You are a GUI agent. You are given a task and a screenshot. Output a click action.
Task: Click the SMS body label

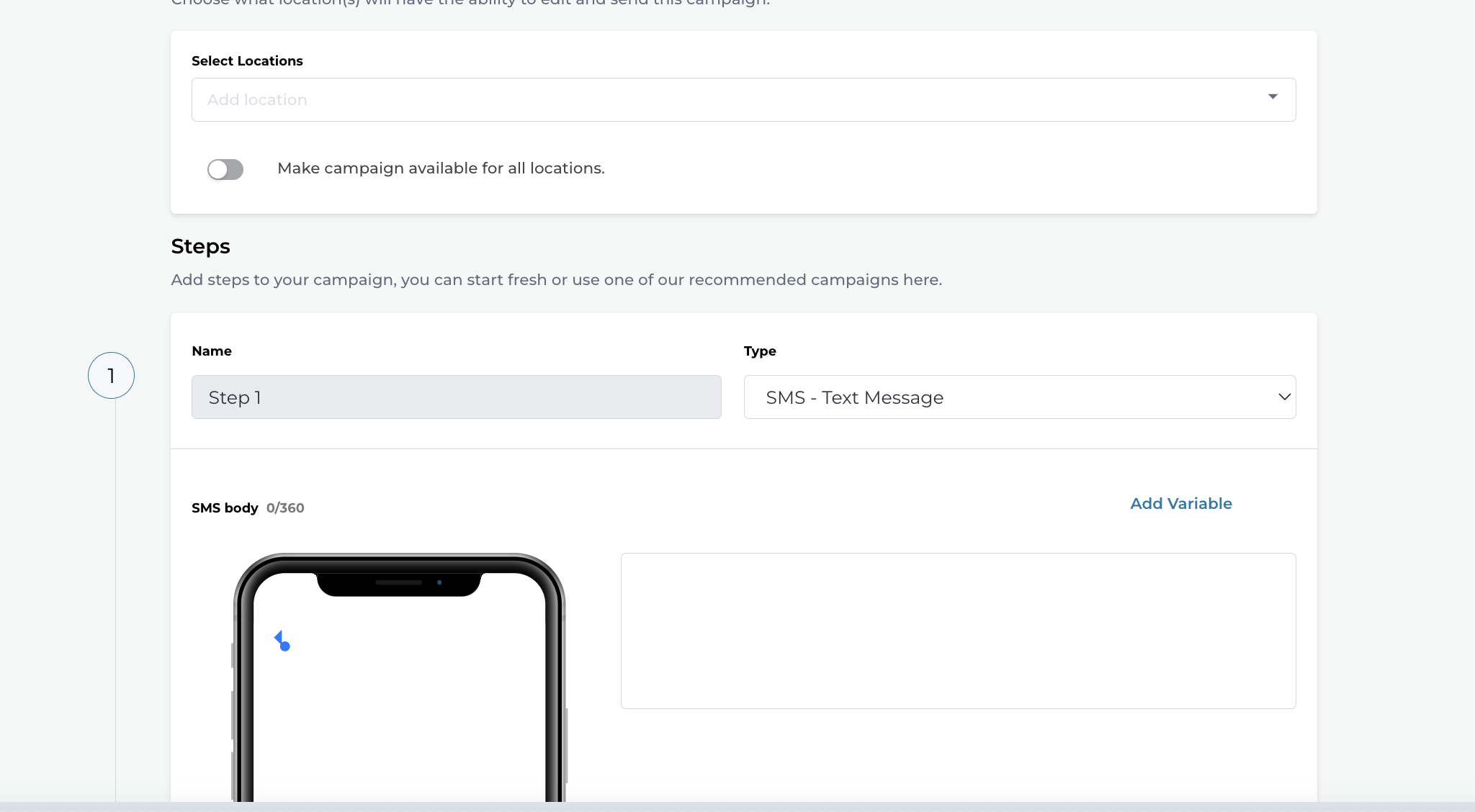point(224,507)
